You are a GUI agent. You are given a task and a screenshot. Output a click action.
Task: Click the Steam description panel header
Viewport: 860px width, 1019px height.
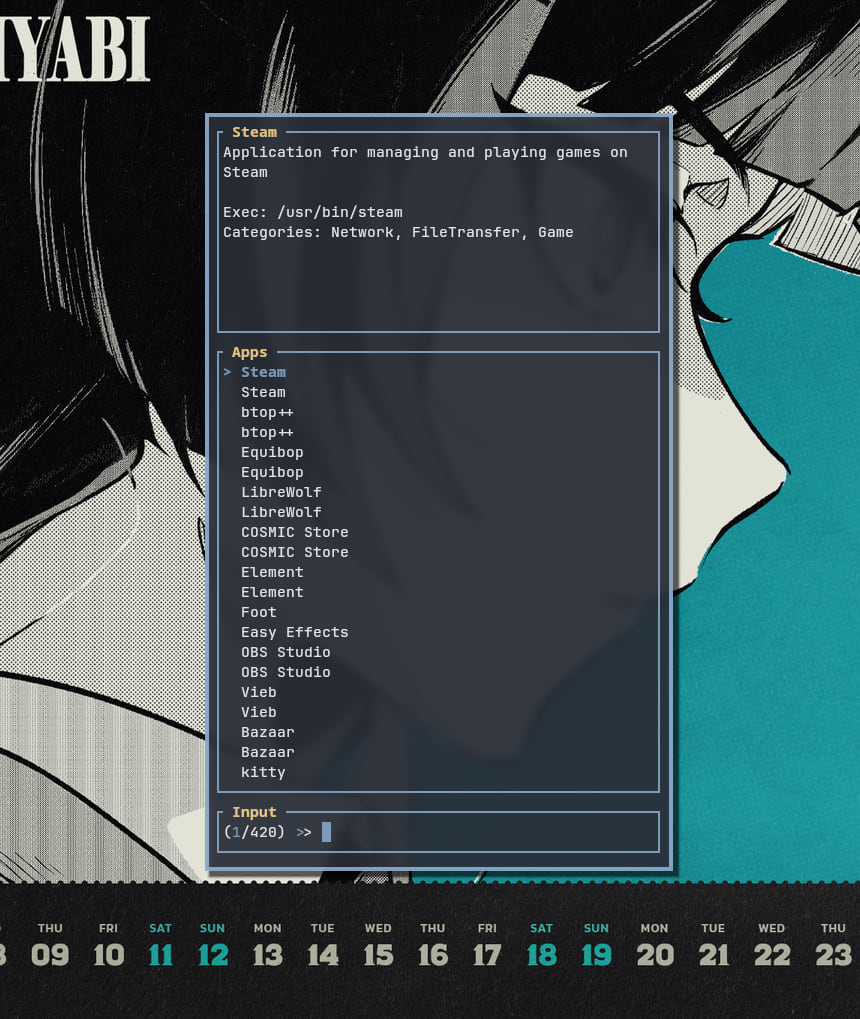tap(253, 131)
